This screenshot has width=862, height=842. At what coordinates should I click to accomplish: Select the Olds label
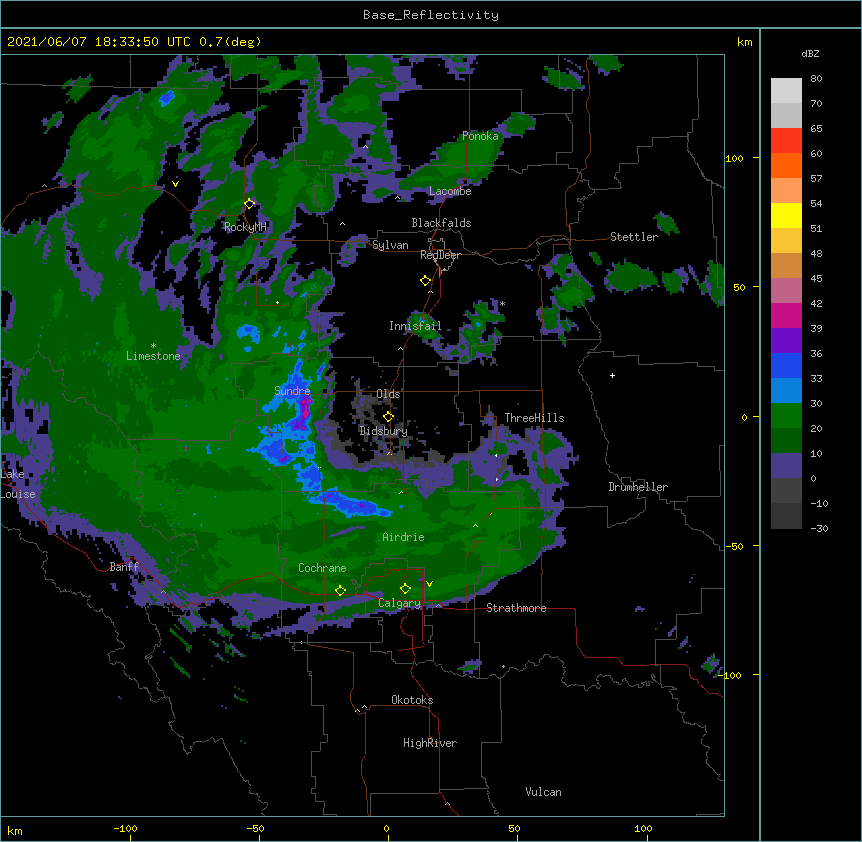point(388,394)
